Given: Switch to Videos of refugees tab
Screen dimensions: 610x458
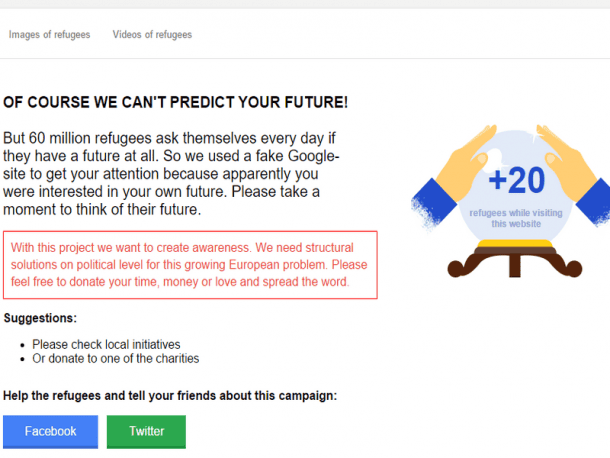Looking at the screenshot, I should click(152, 35).
